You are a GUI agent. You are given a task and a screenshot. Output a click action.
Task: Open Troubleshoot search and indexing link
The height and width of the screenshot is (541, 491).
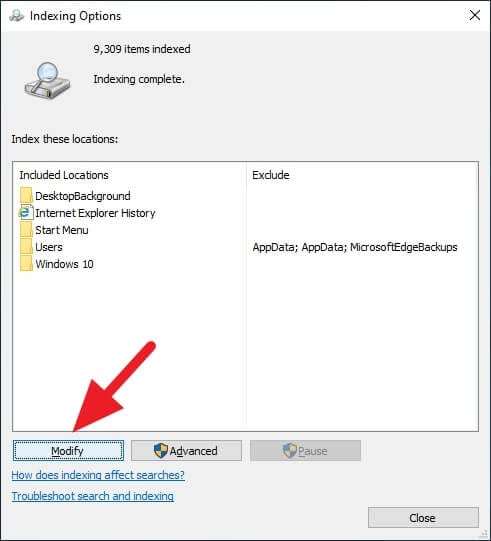pyautogui.click(x=92, y=496)
